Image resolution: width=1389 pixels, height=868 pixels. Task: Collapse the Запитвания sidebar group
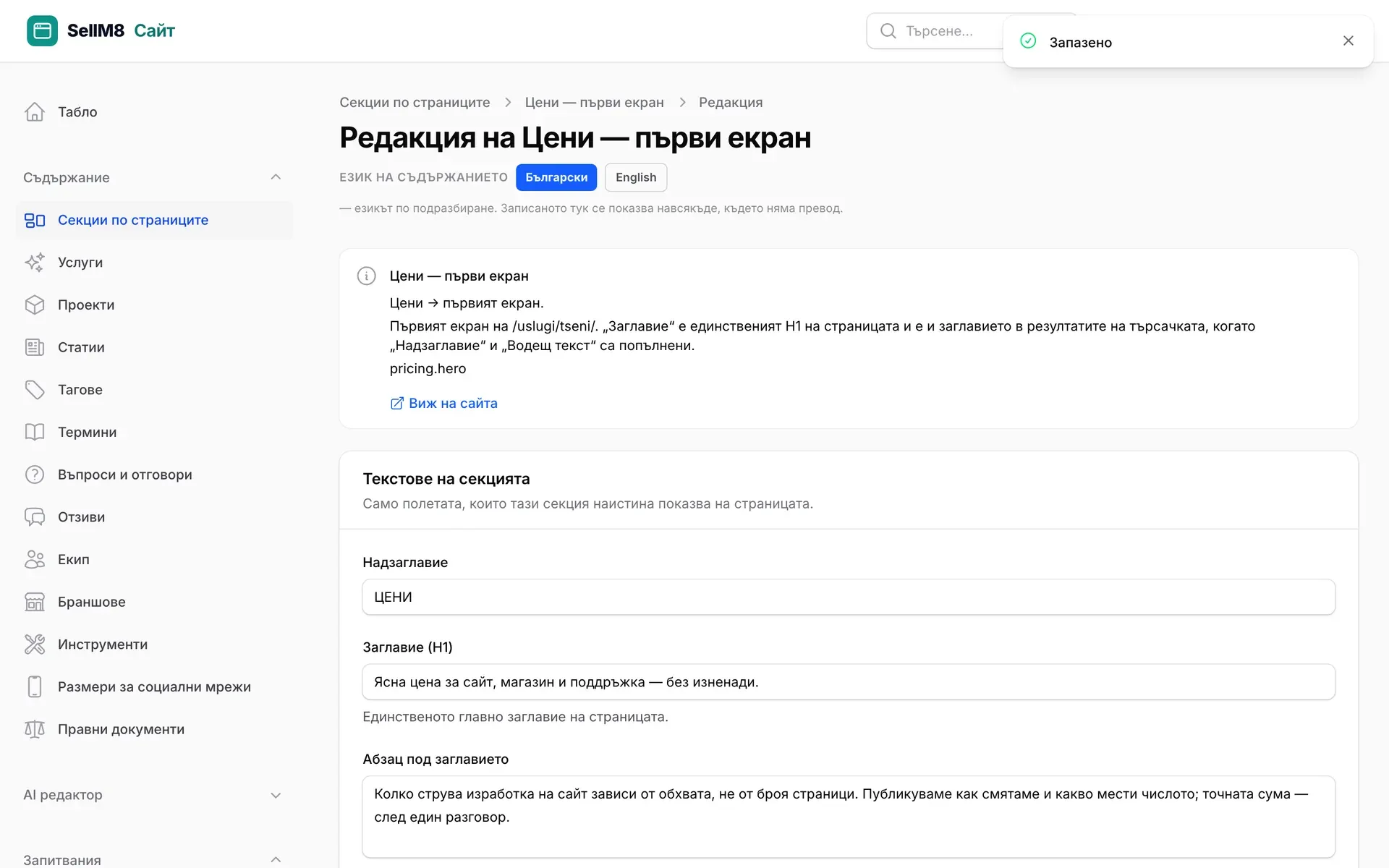[276, 860]
